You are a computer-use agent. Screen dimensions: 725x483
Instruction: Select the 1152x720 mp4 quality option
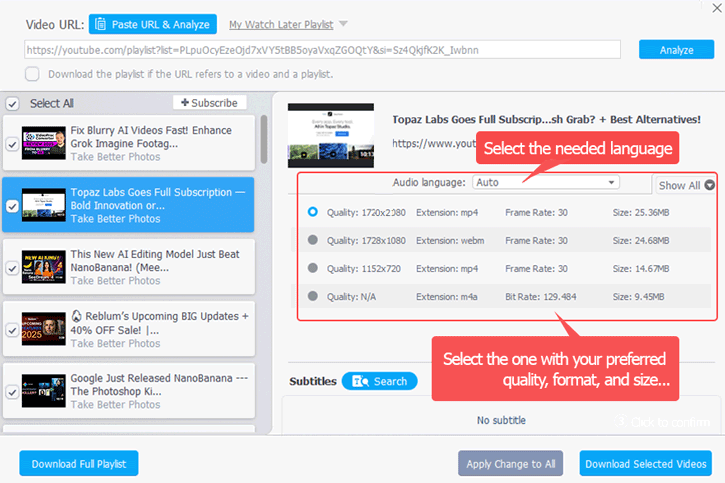pos(313,268)
